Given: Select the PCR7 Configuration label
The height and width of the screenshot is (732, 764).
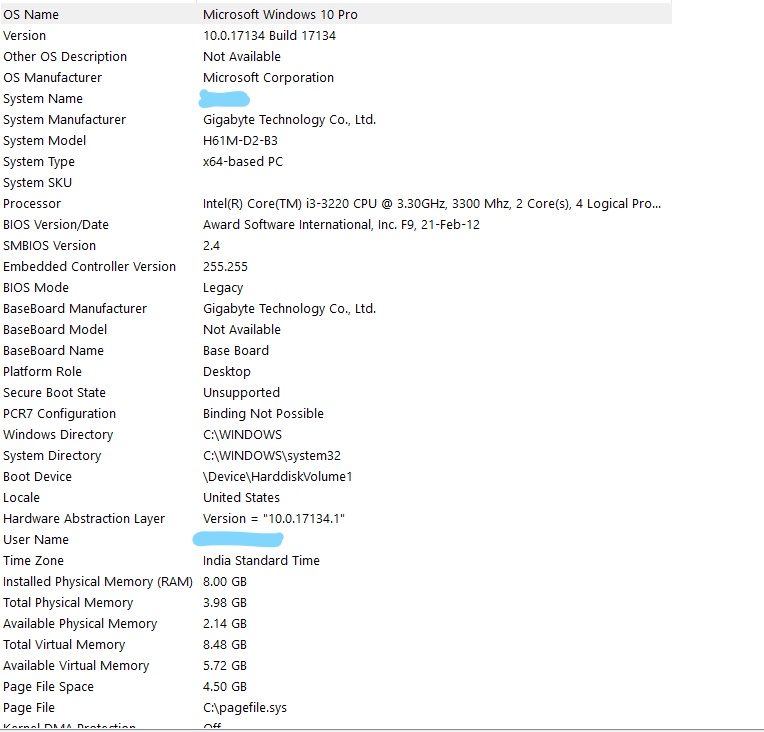Looking at the screenshot, I should tap(59, 413).
